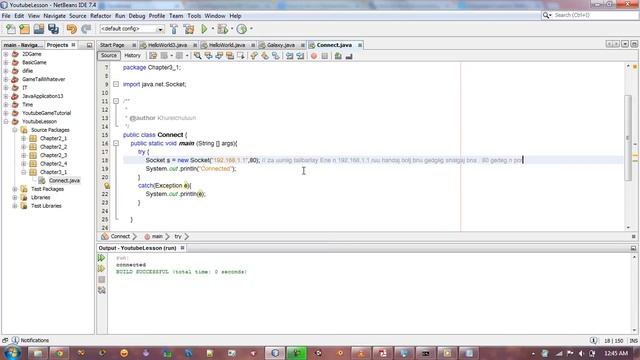Expand the Chapter2_1 package node
This screenshot has width=640, height=360.
[24, 138]
